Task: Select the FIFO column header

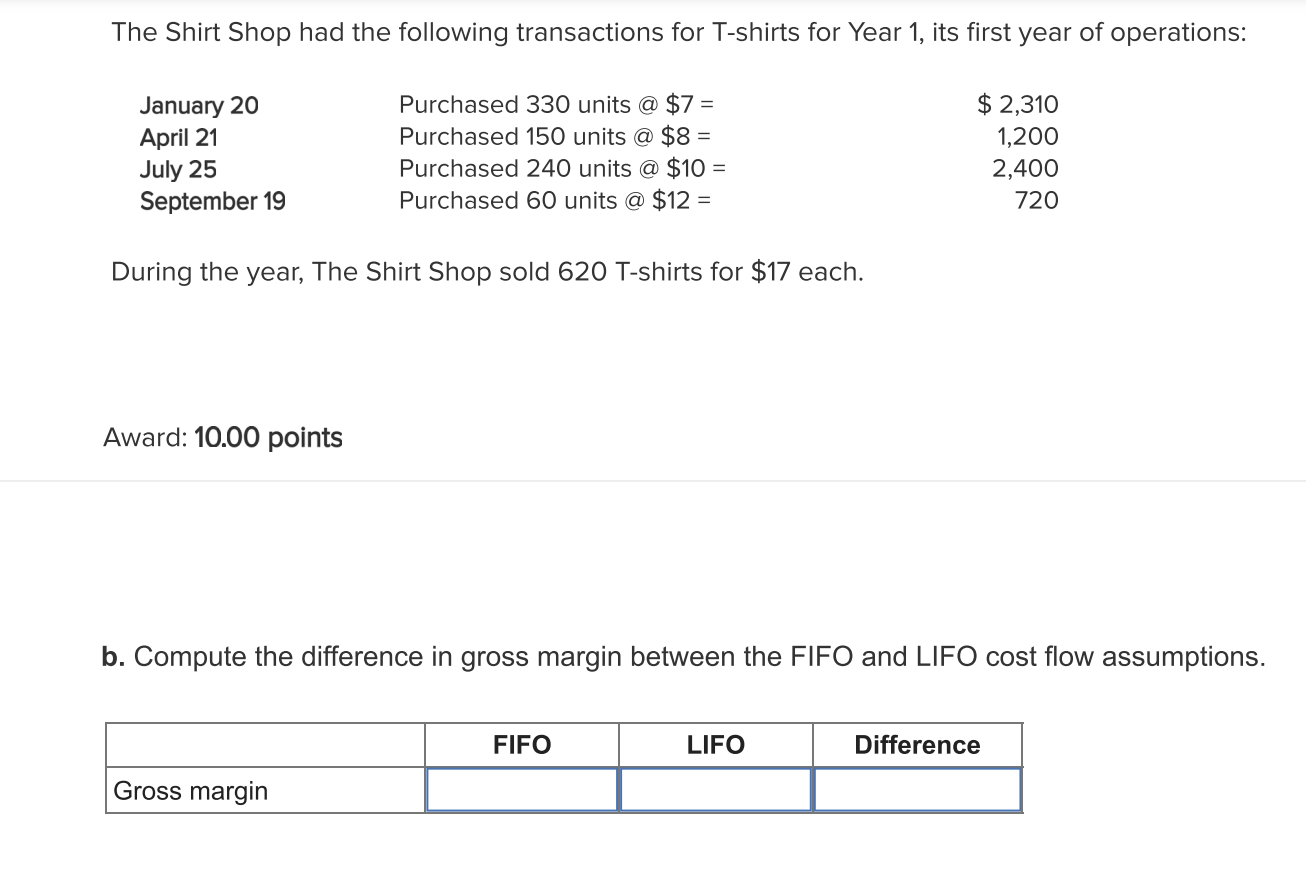Action: click(x=521, y=744)
